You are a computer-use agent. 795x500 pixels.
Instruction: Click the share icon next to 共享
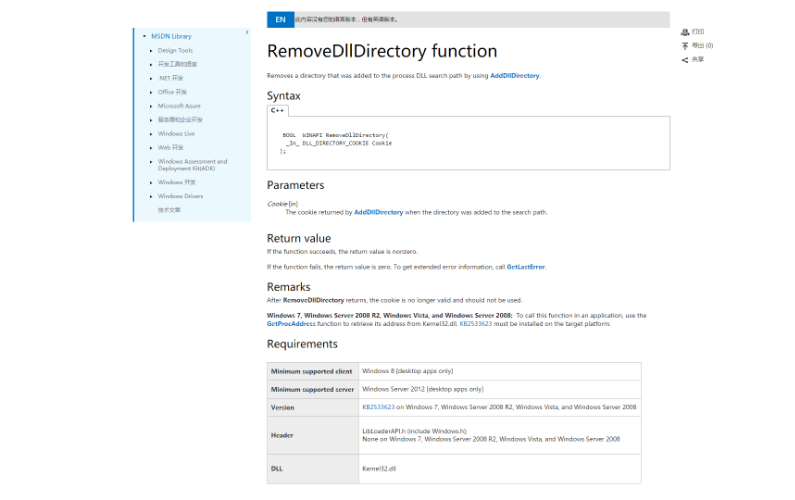685,59
